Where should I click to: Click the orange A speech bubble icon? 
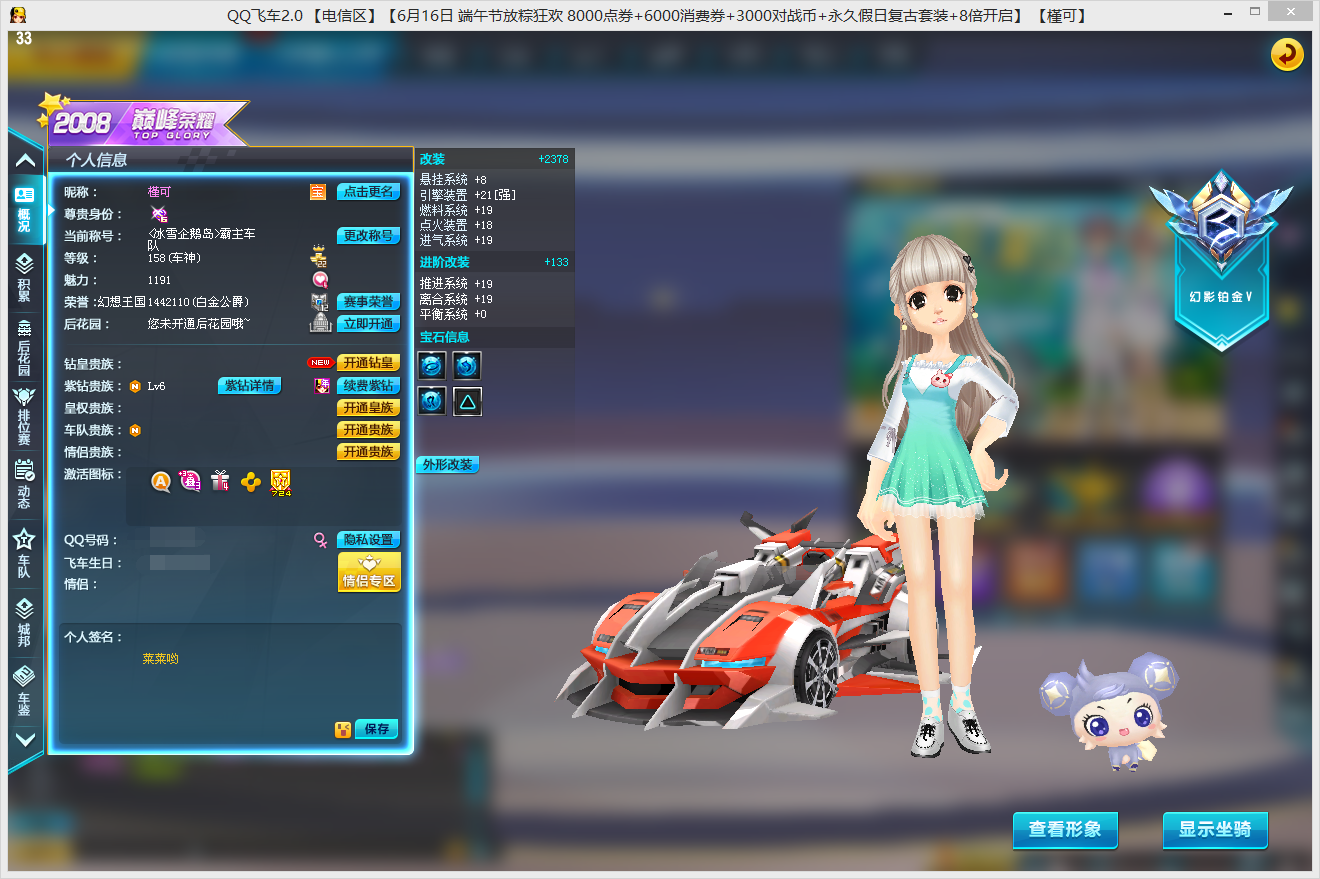161,482
